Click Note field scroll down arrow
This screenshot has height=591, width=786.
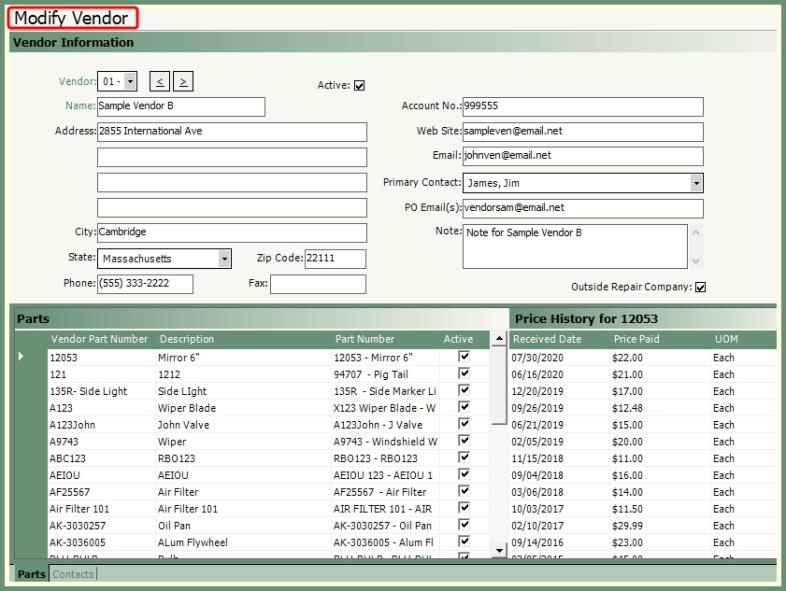point(697,260)
